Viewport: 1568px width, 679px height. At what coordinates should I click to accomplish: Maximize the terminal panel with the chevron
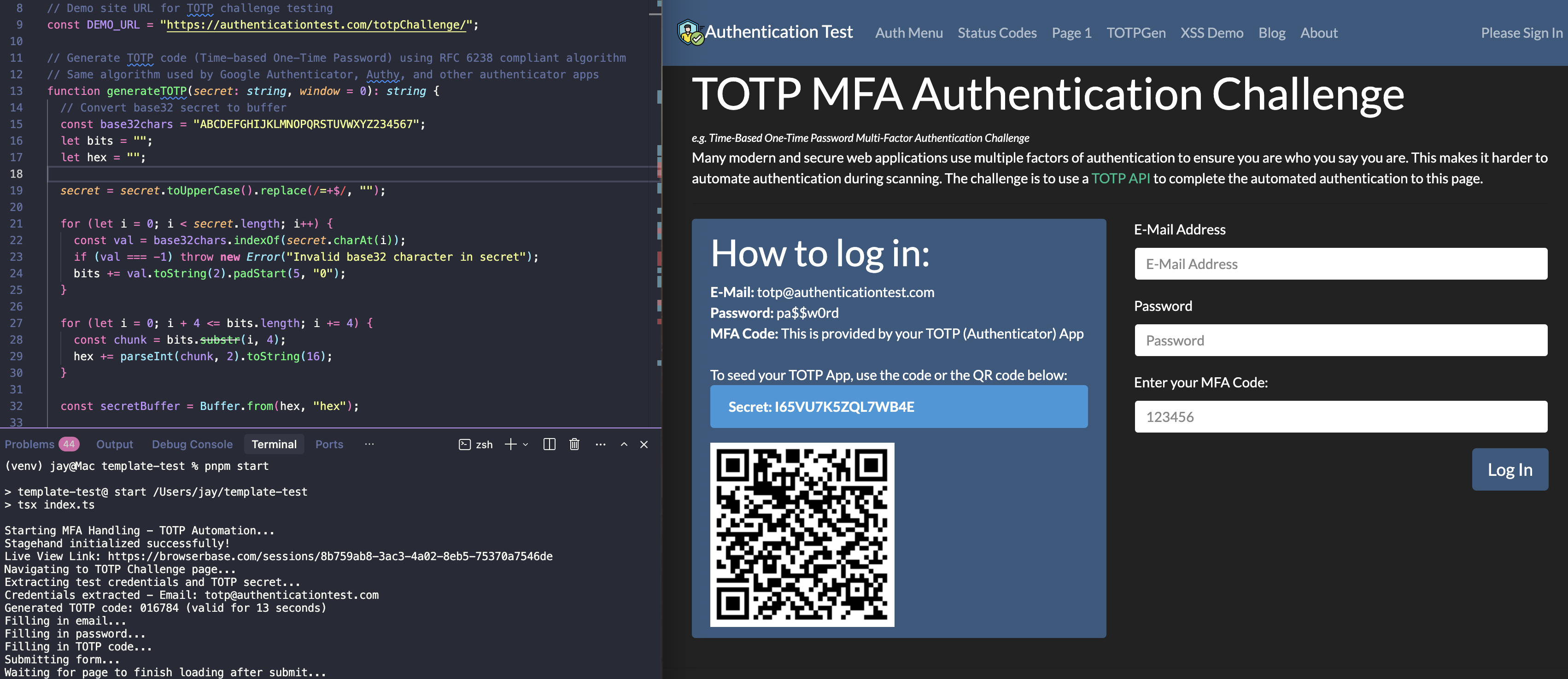pos(623,444)
